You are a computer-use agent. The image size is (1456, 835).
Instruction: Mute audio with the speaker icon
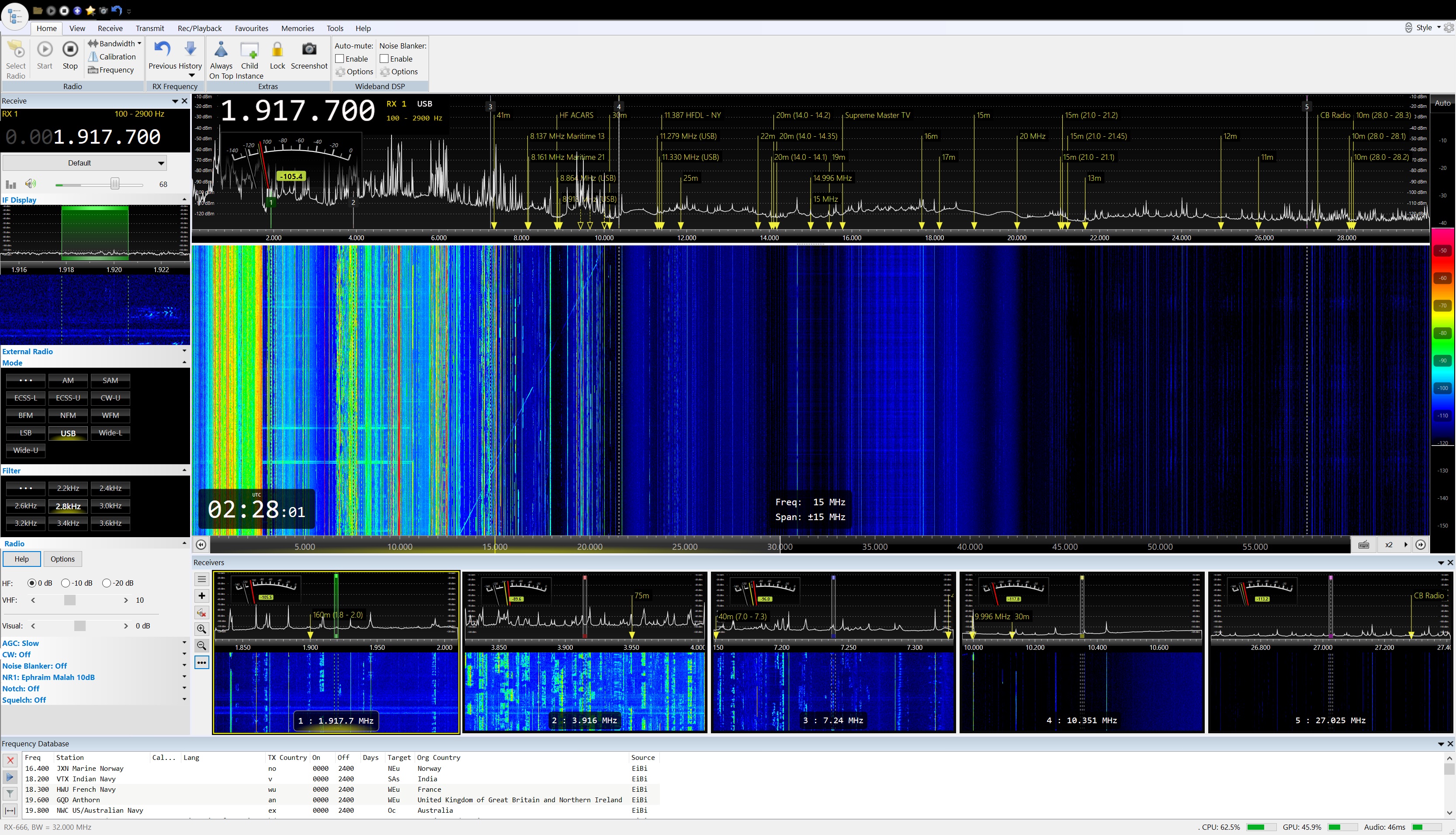pos(31,184)
